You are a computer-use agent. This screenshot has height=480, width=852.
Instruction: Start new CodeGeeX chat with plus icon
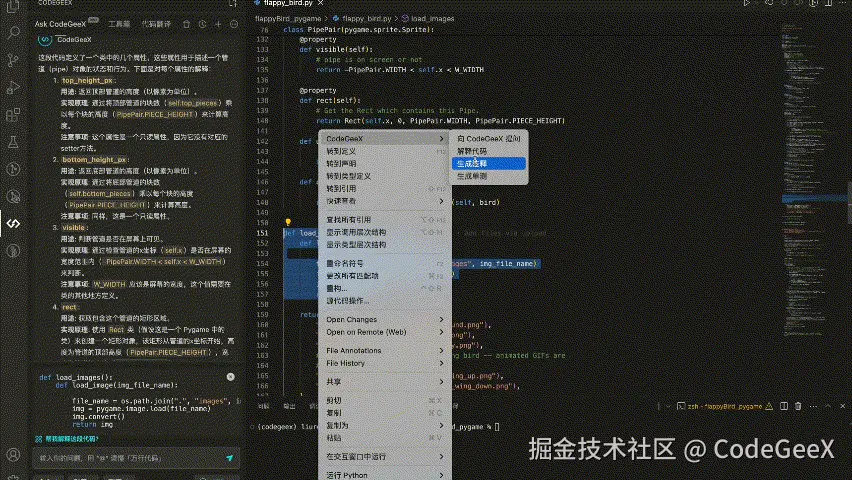(x=218, y=24)
